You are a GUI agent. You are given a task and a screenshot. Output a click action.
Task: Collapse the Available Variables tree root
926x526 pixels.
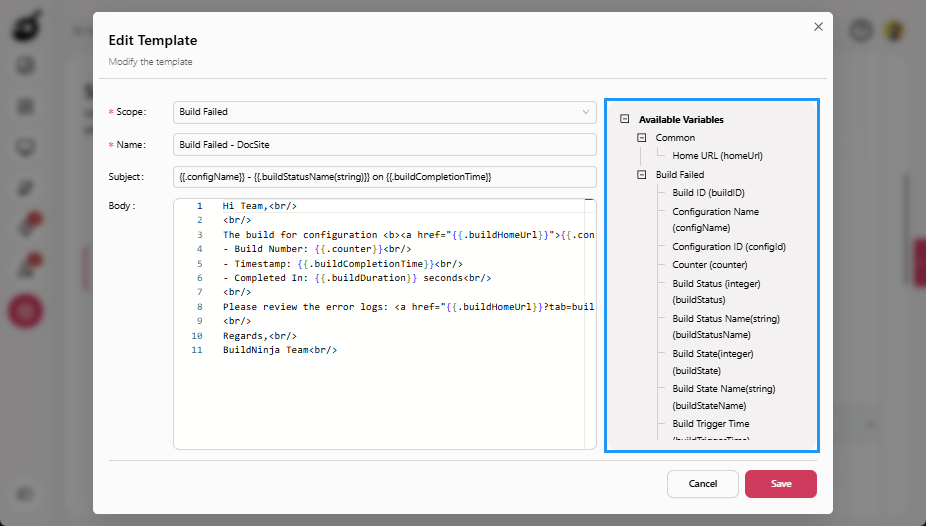pyautogui.click(x=625, y=119)
